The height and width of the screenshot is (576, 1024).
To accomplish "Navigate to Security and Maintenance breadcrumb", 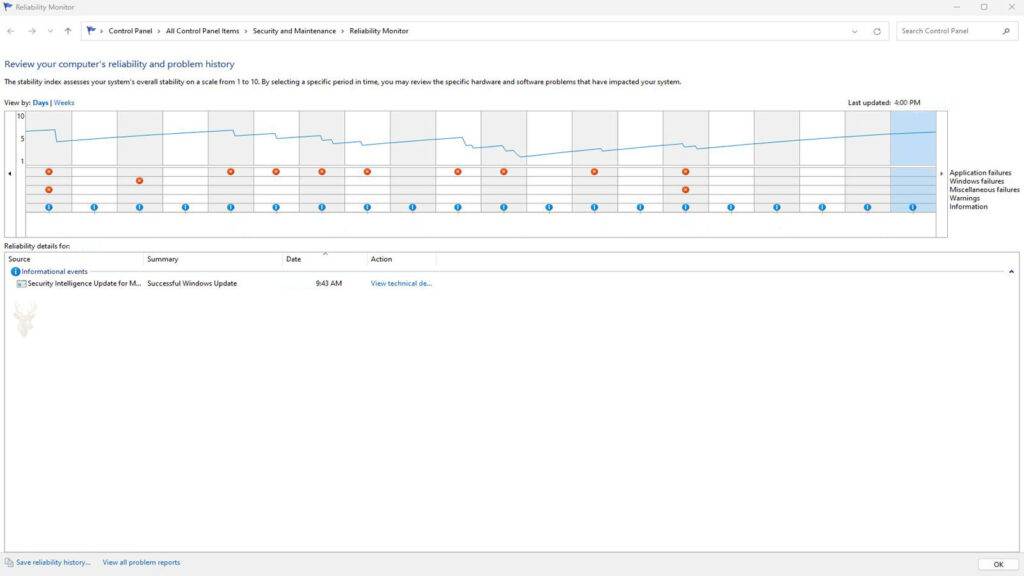I will pos(294,31).
